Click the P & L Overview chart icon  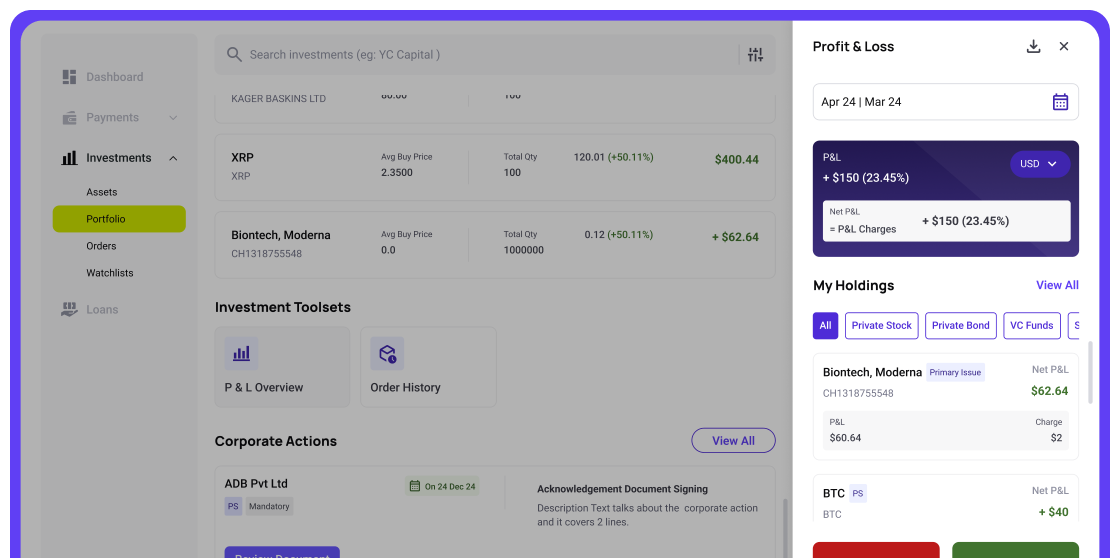point(241,354)
